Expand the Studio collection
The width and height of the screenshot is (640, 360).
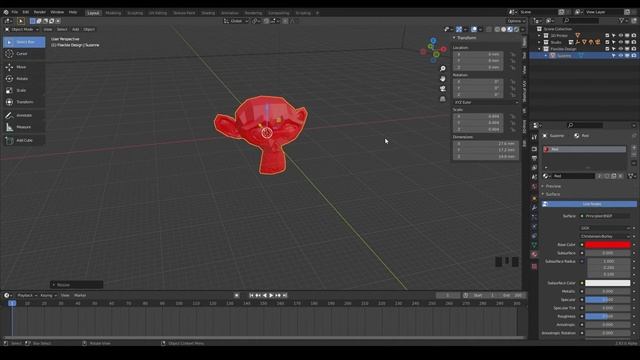(x=539, y=42)
